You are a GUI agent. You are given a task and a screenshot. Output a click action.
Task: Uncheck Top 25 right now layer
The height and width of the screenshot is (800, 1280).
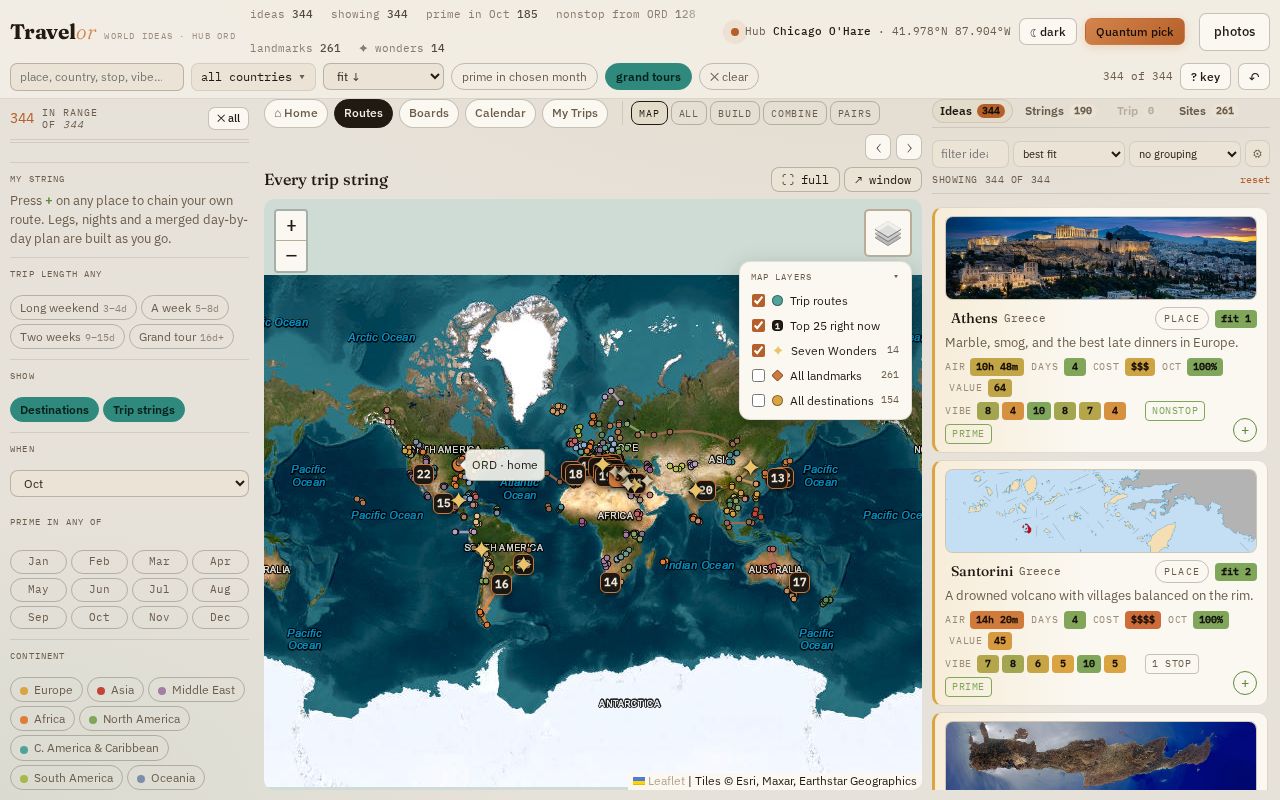[x=758, y=326]
